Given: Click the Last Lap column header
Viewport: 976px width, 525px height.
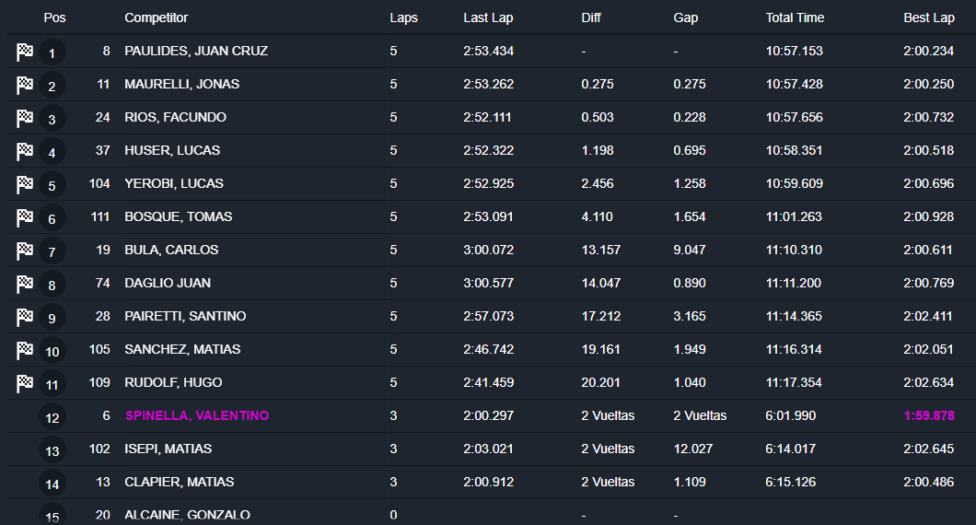Looking at the screenshot, I should click(489, 18).
